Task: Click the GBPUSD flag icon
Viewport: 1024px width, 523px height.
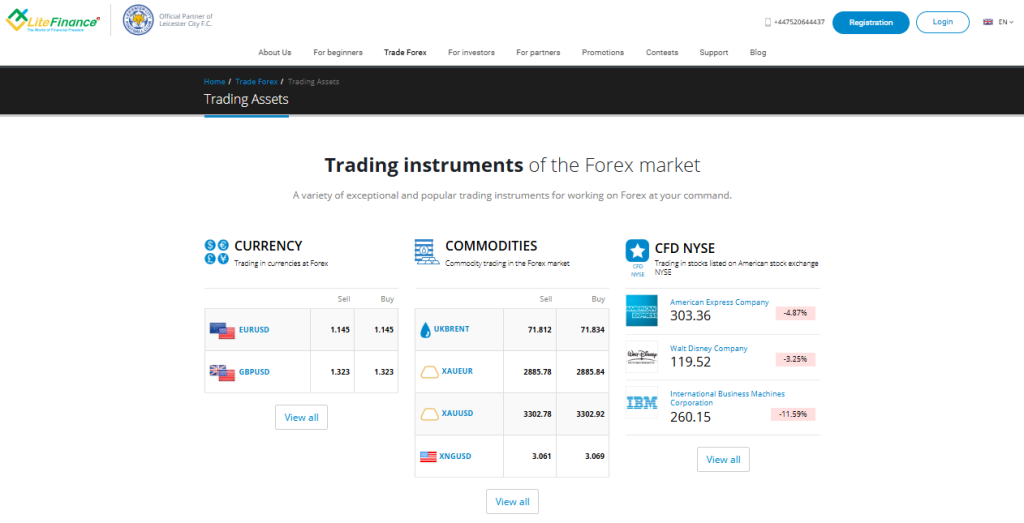Action: tap(222, 372)
